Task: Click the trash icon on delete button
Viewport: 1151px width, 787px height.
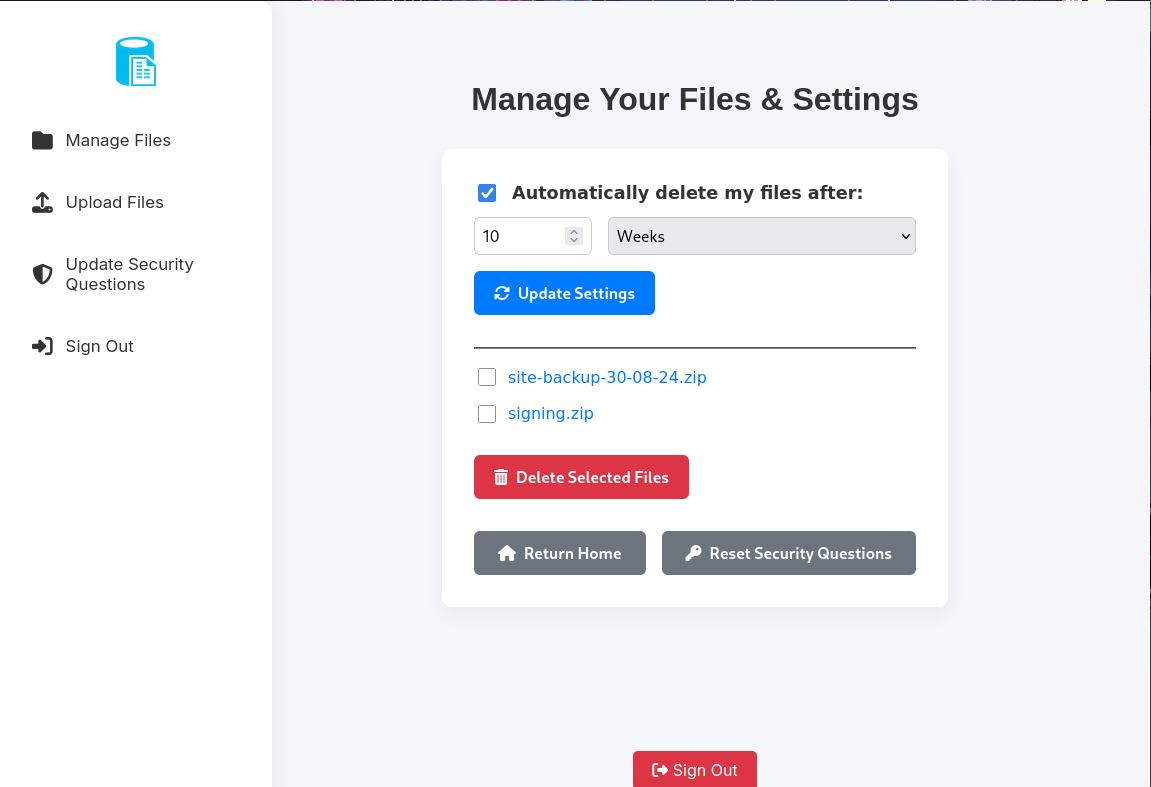Action: pos(501,478)
